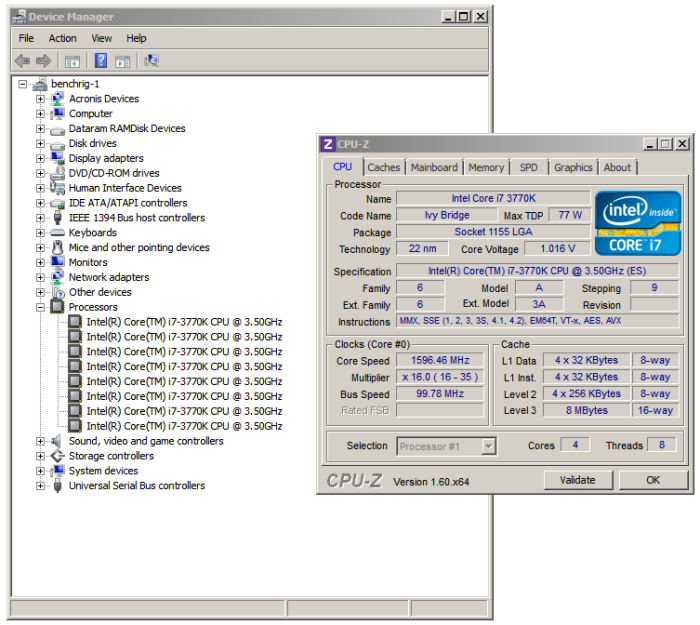
Task: Collapse the Processors node
Action: coord(40,307)
